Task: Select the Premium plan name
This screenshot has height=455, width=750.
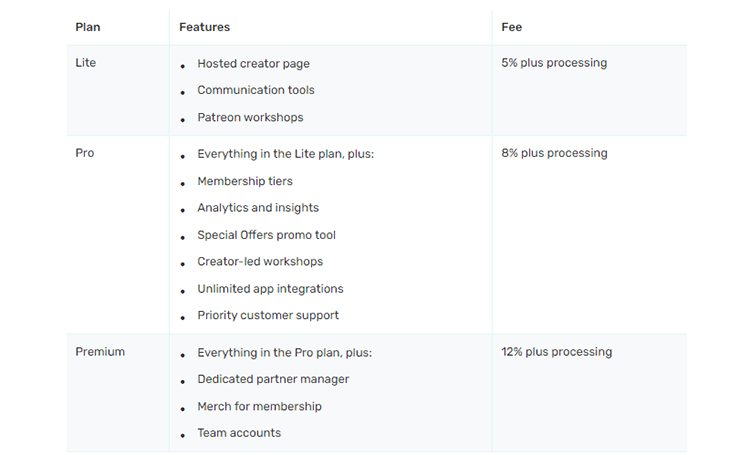Action: pyautogui.click(x=100, y=352)
